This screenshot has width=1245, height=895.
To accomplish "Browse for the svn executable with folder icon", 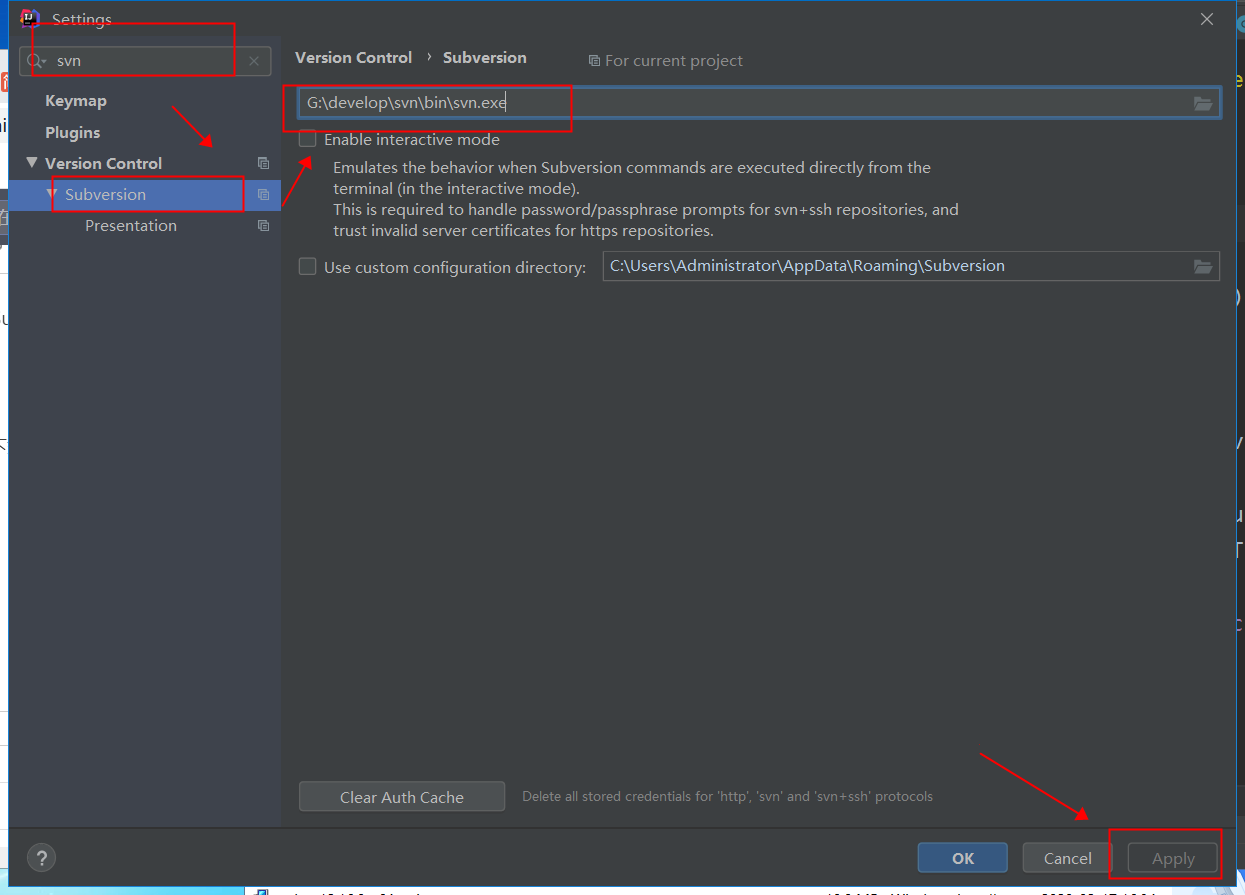I will 1203,103.
